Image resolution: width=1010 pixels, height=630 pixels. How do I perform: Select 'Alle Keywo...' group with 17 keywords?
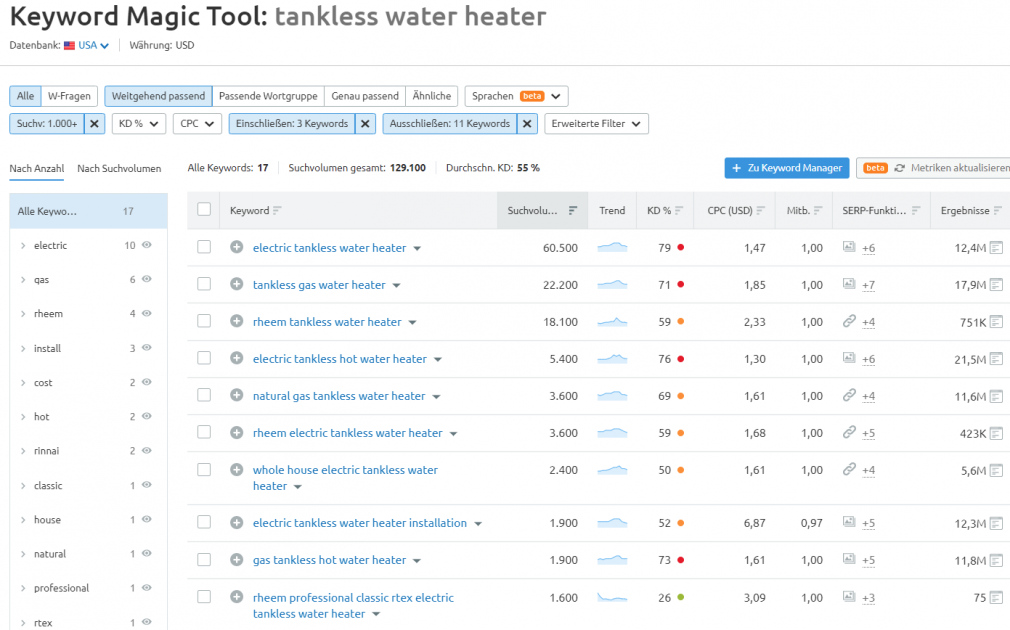tap(88, 211)
